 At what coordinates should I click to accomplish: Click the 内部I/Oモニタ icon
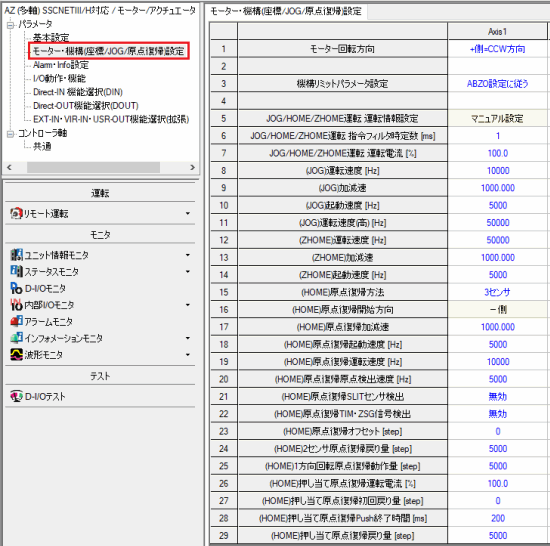(16, 305)
